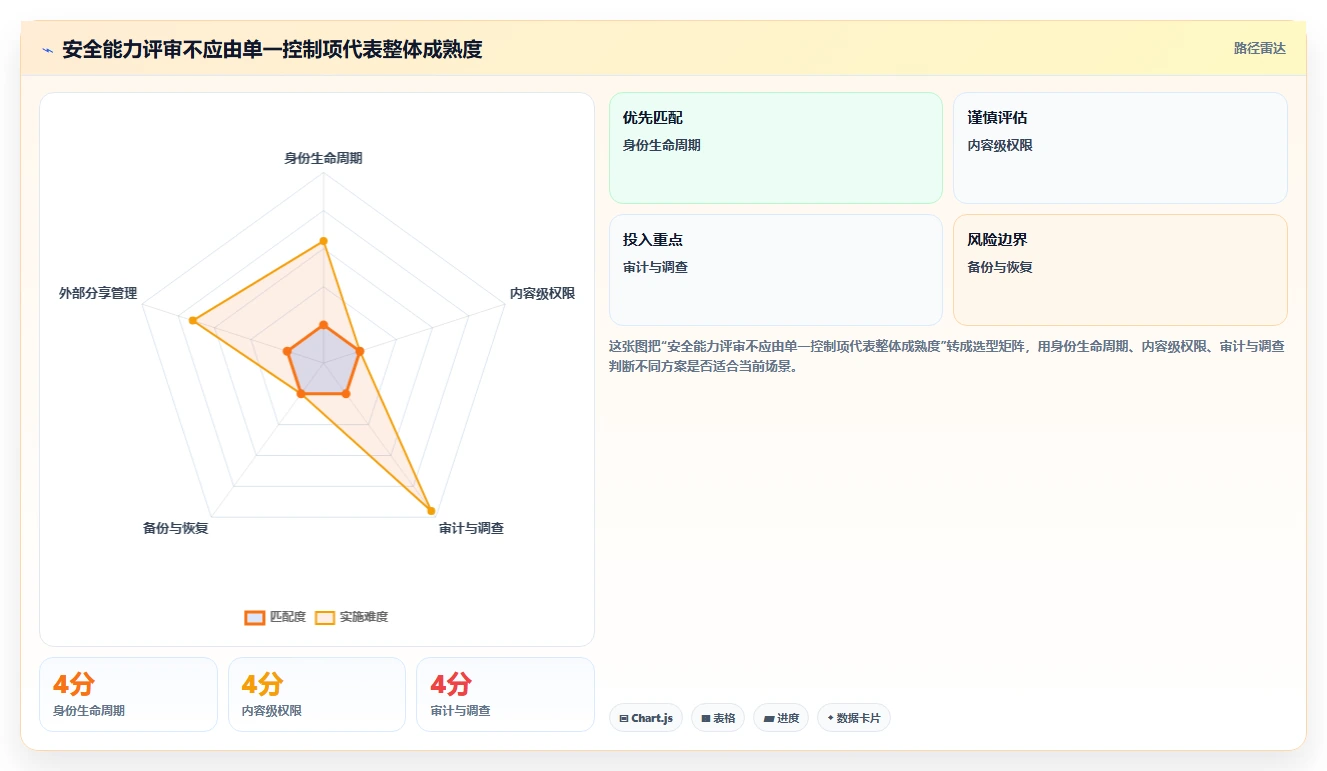Click the lightning icon beside the page title

pos(48,50)
